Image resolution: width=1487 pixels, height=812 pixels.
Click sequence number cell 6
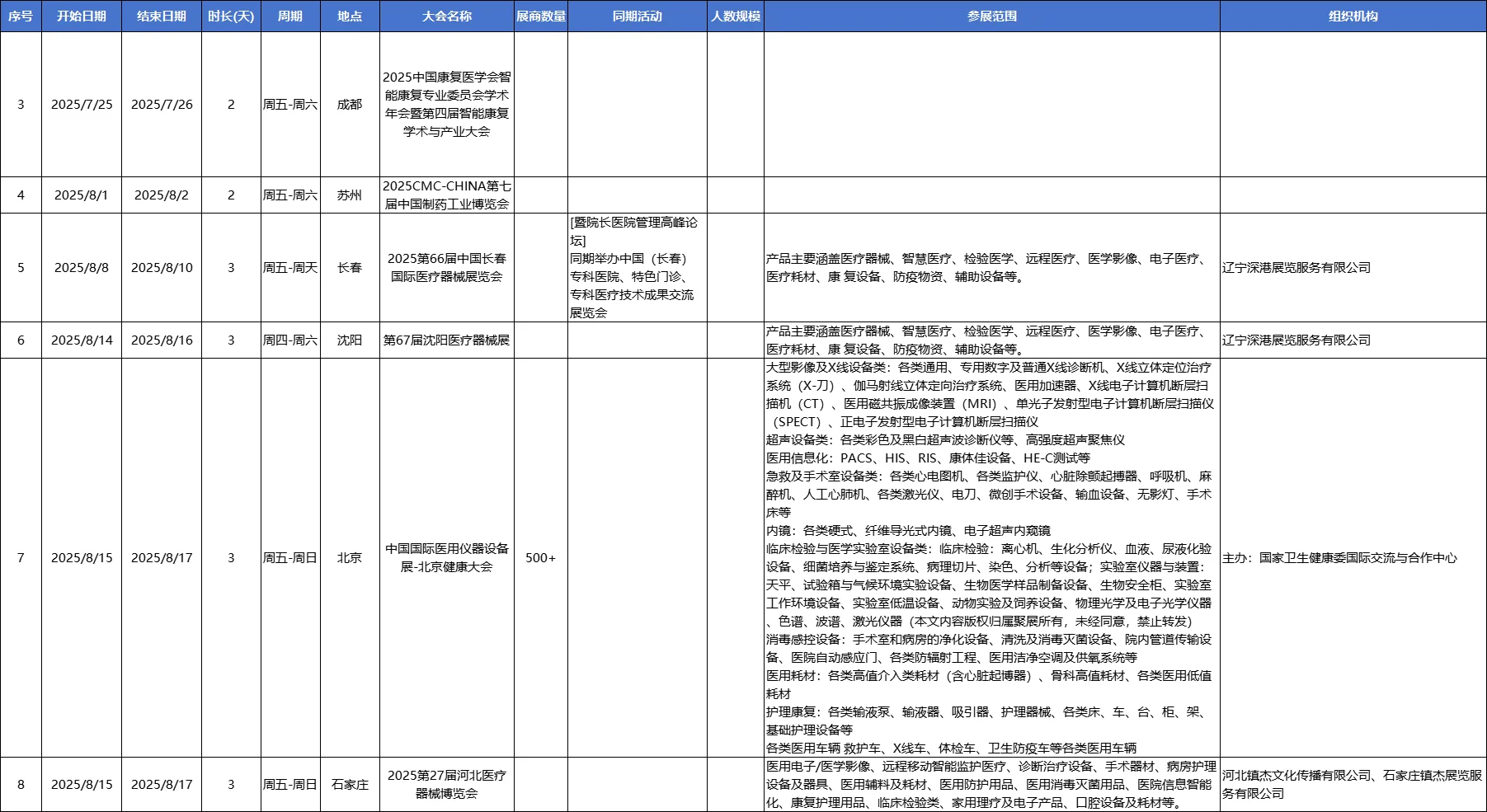[21, 340]
